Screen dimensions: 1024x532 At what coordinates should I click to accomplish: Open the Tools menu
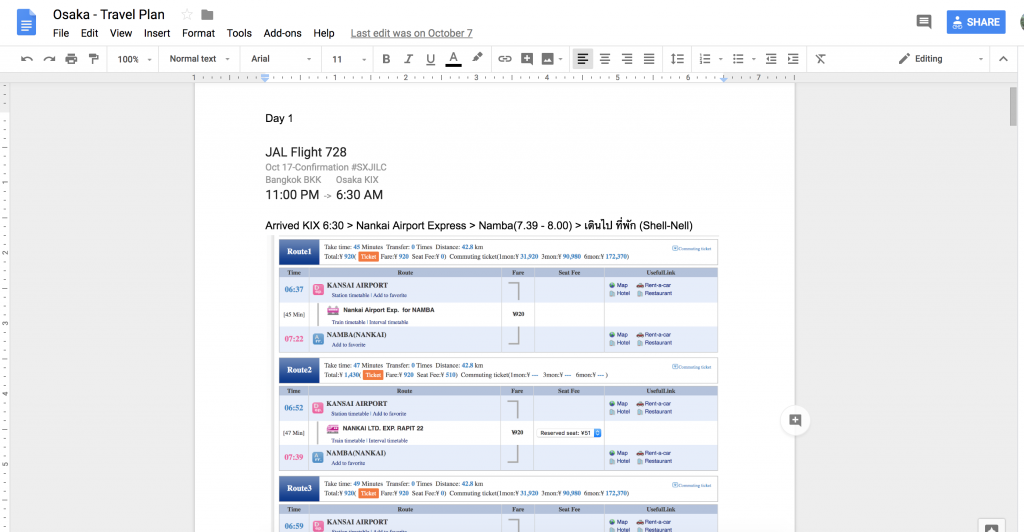pos(239,33)
